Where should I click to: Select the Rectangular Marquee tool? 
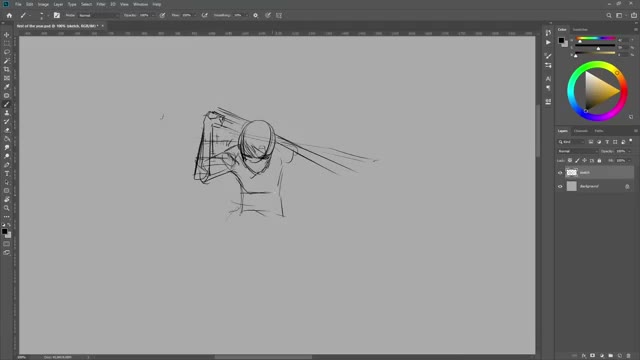click(x=7, y=43)
